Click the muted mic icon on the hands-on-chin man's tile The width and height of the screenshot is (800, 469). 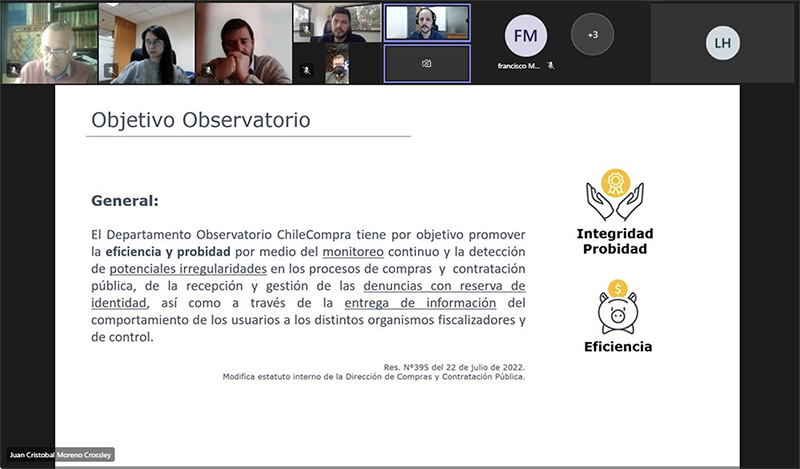pyautogui.click(x=208, y=70)
